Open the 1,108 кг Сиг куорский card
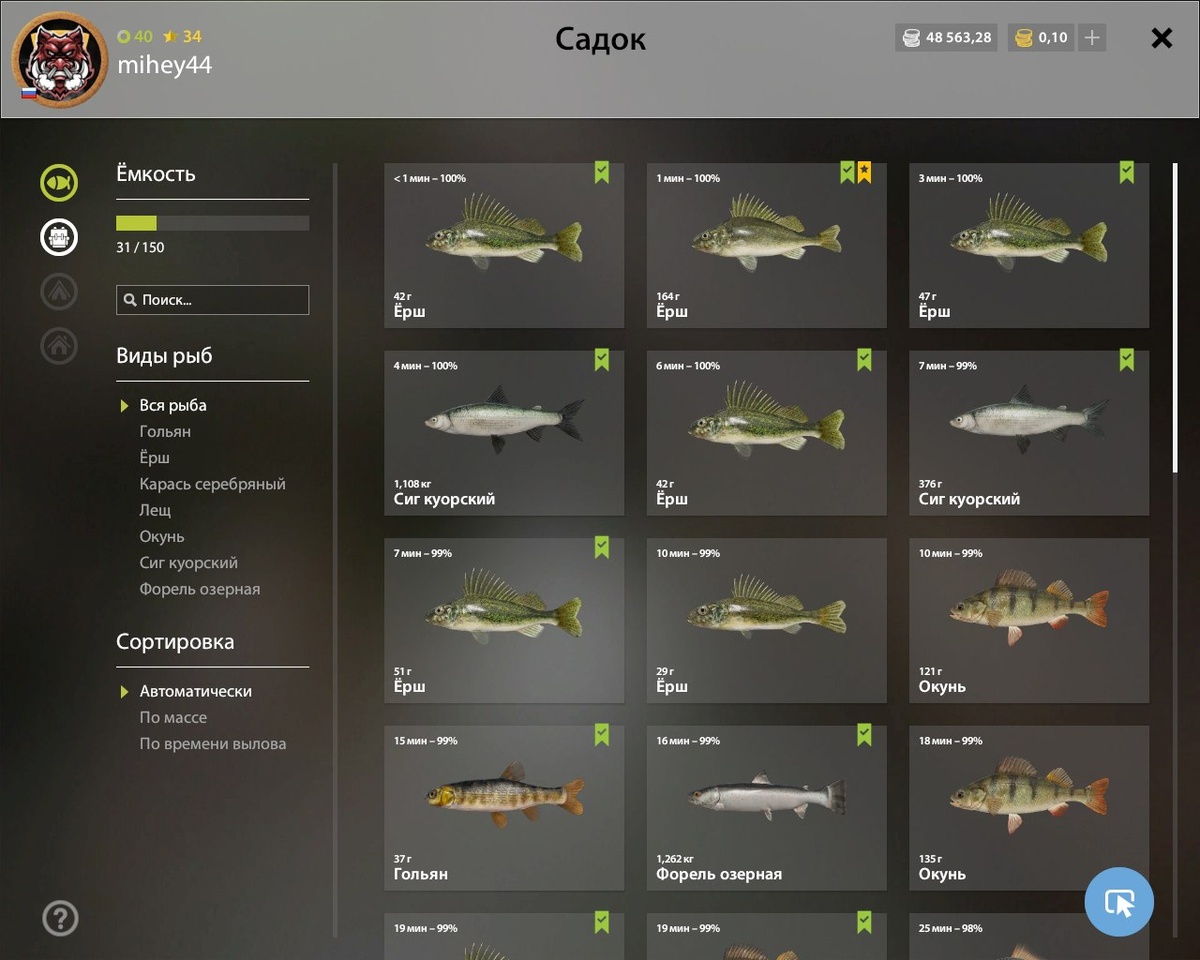 click(x=504, y=433)
